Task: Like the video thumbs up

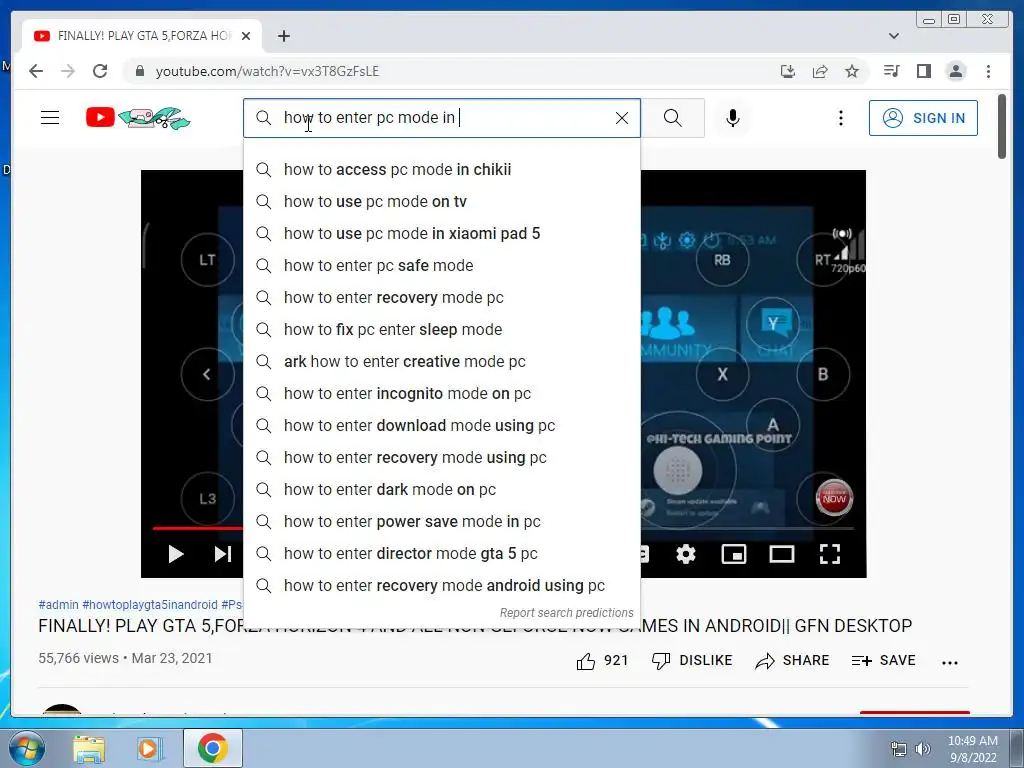Action: click(x=602, y=661)
